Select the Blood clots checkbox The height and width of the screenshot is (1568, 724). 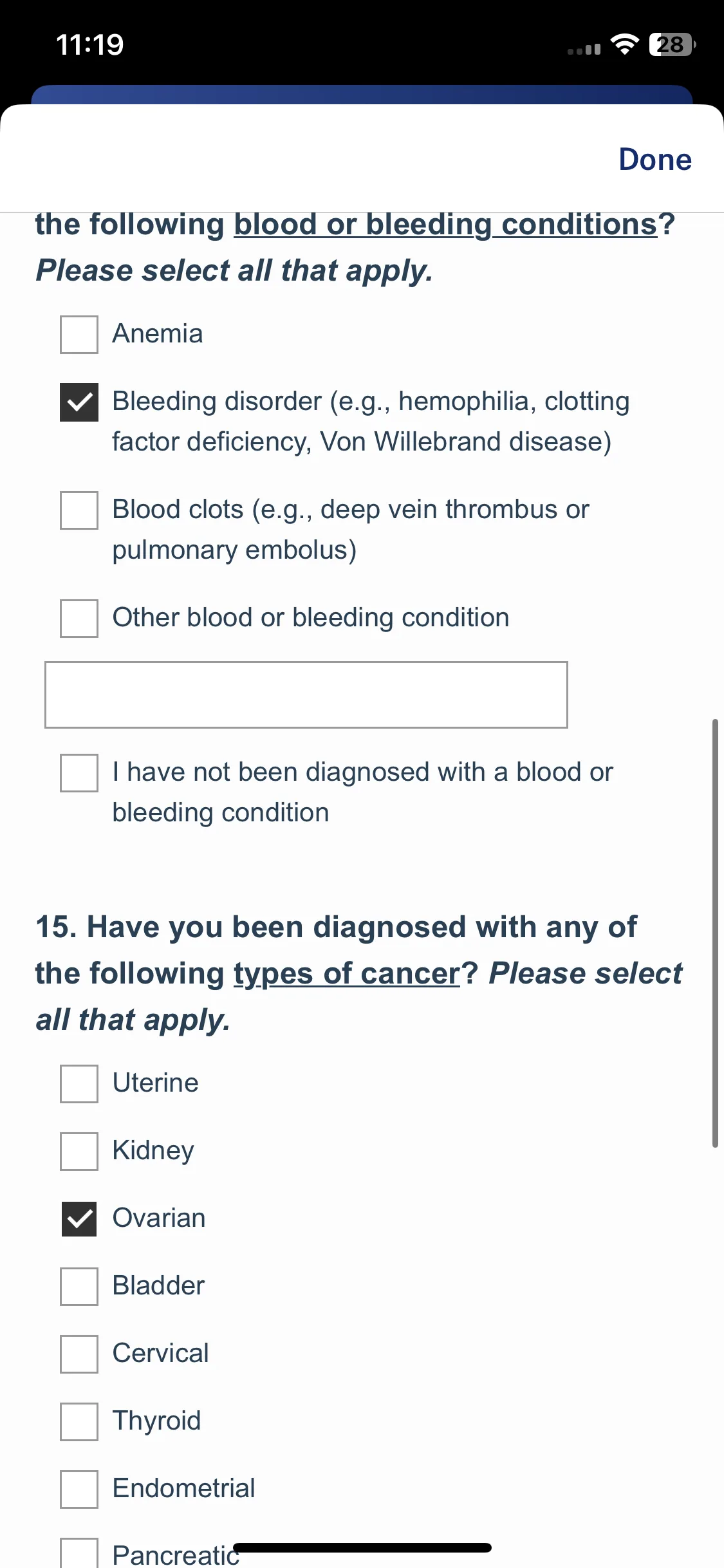(79, 510)
